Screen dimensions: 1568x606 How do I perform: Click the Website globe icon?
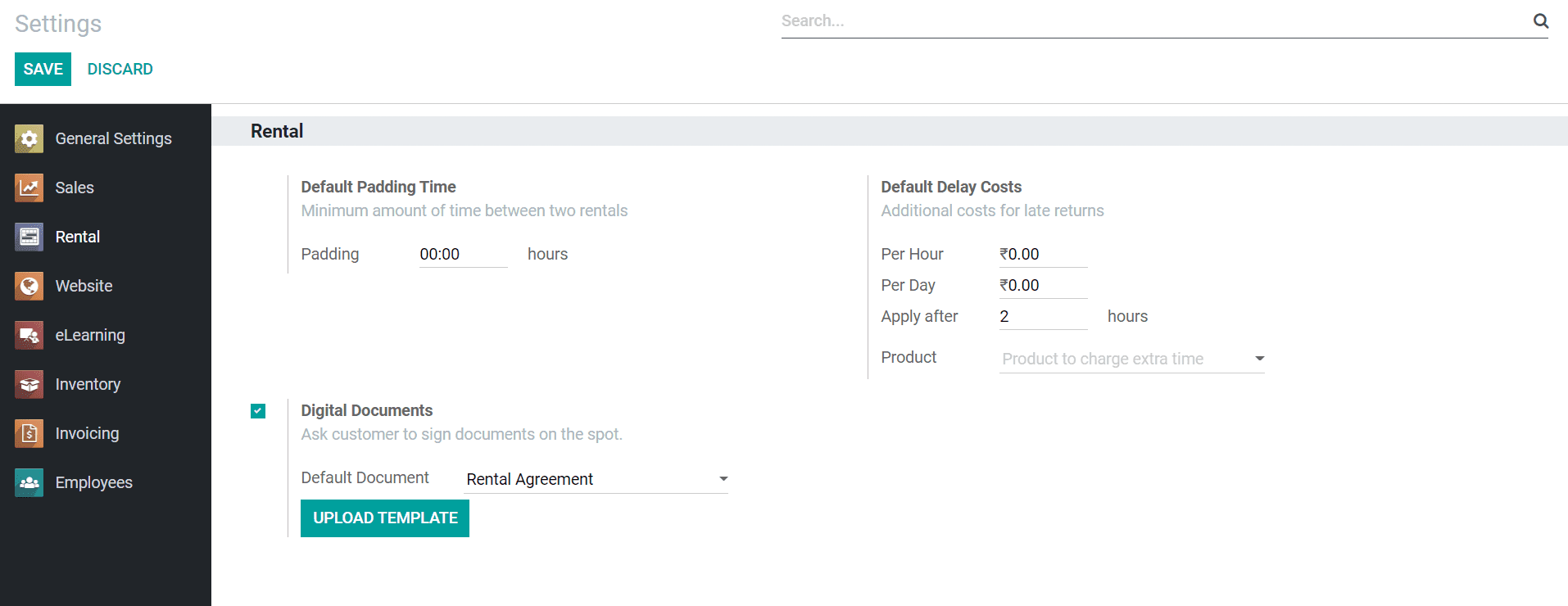pos(29,287)
